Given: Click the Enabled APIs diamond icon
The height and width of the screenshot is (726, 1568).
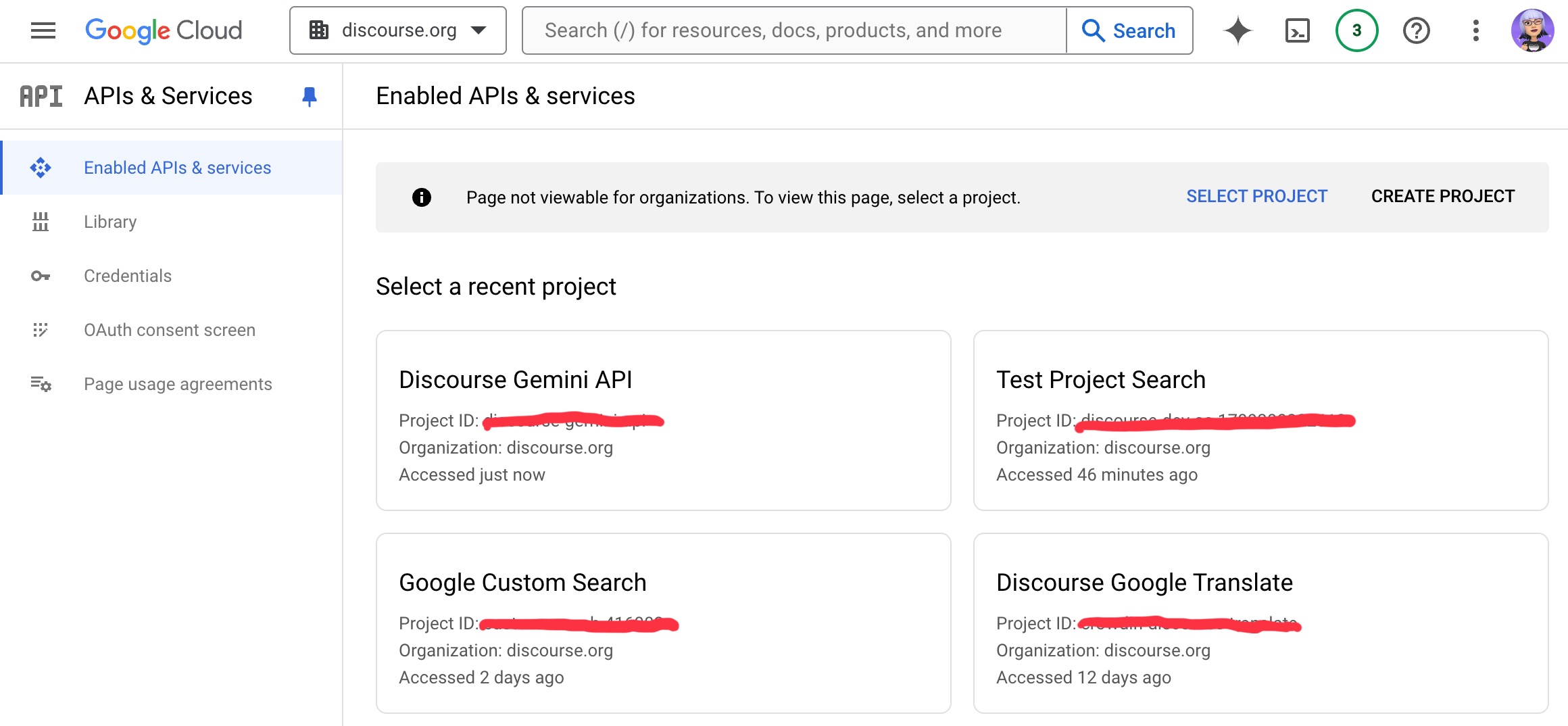Looking at the screenshot, I should coord(41,168).
